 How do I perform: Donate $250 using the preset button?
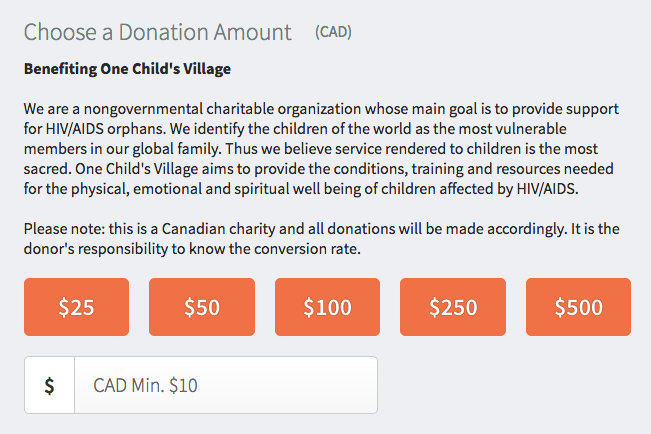point(453,307)
